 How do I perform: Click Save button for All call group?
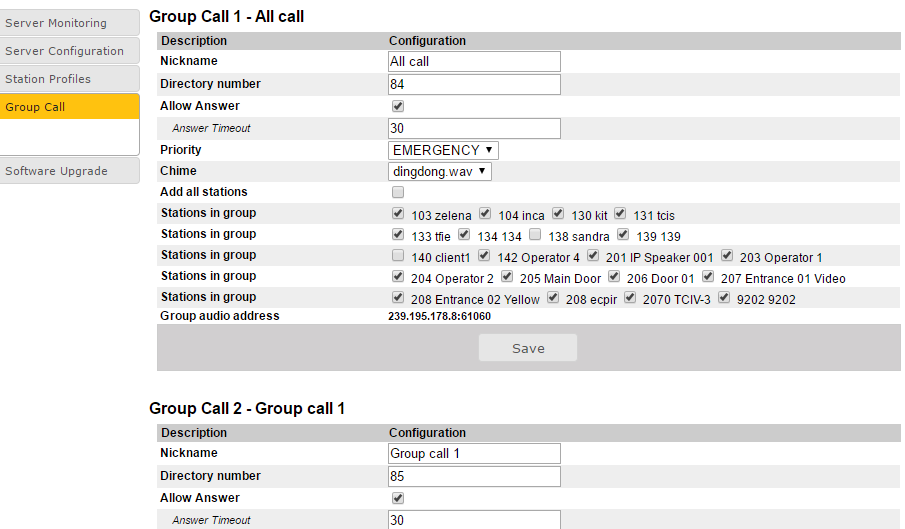pos(528,348)
